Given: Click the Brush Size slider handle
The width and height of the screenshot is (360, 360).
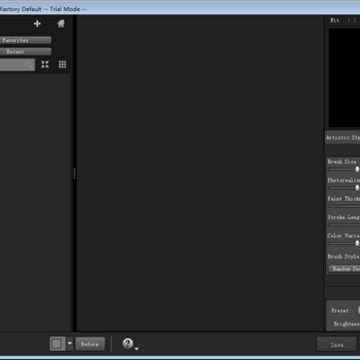Looking at the screenshot, I should [357, 169].
